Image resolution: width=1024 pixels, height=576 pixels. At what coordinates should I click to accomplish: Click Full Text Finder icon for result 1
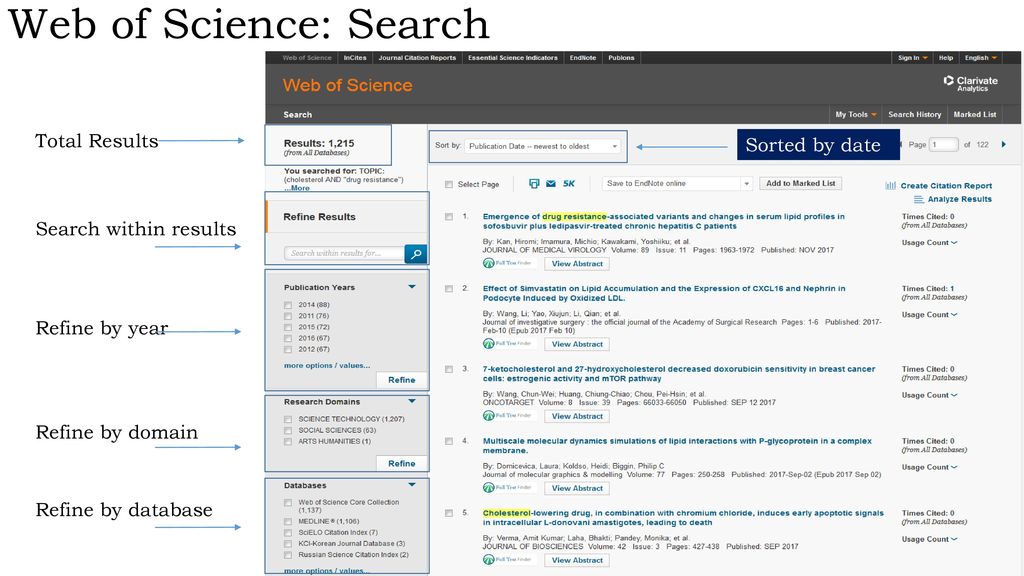tap(507, 263)
